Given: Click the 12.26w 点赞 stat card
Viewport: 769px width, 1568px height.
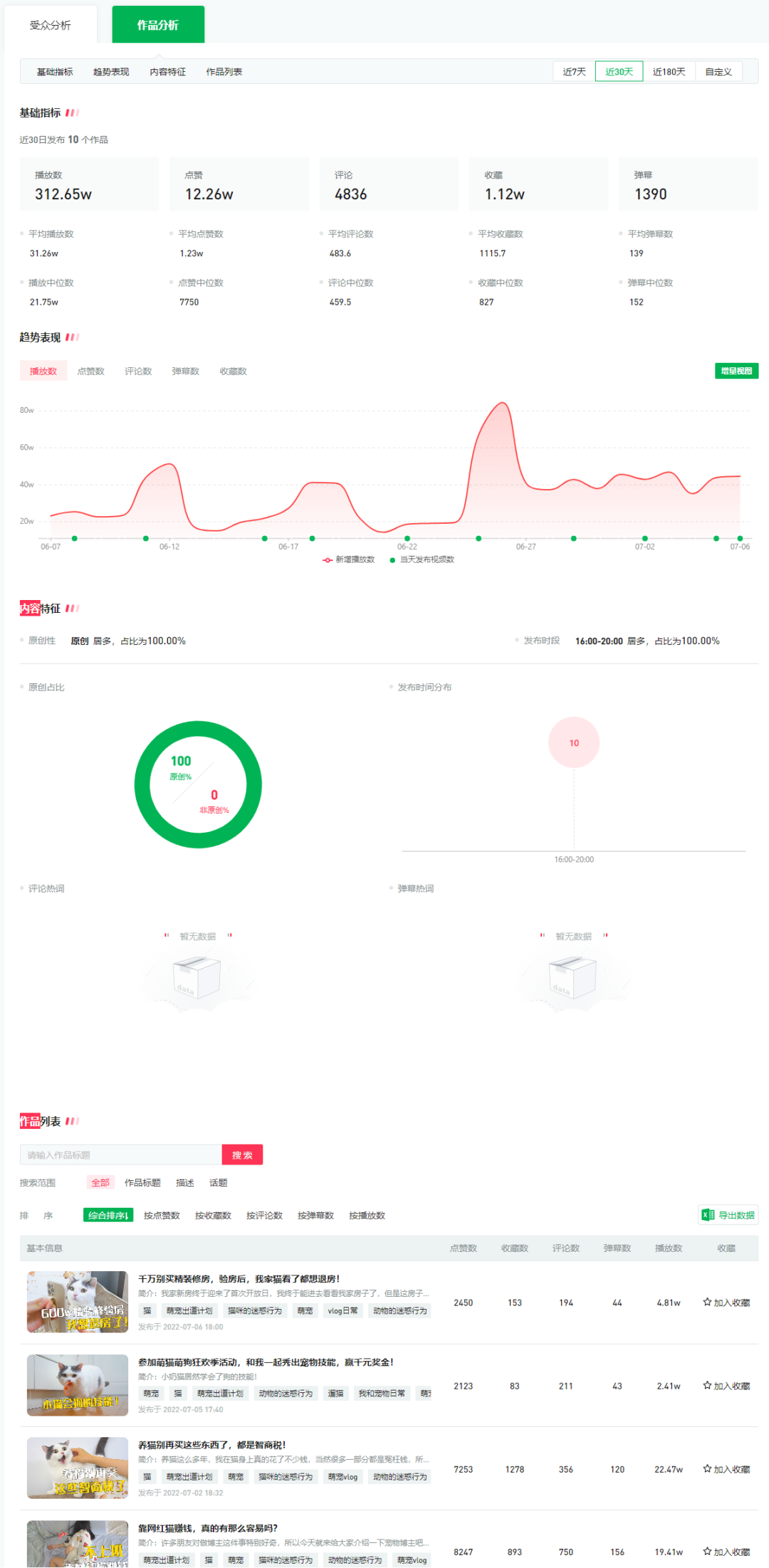Looking at the screenshot, I should (239, 184).
